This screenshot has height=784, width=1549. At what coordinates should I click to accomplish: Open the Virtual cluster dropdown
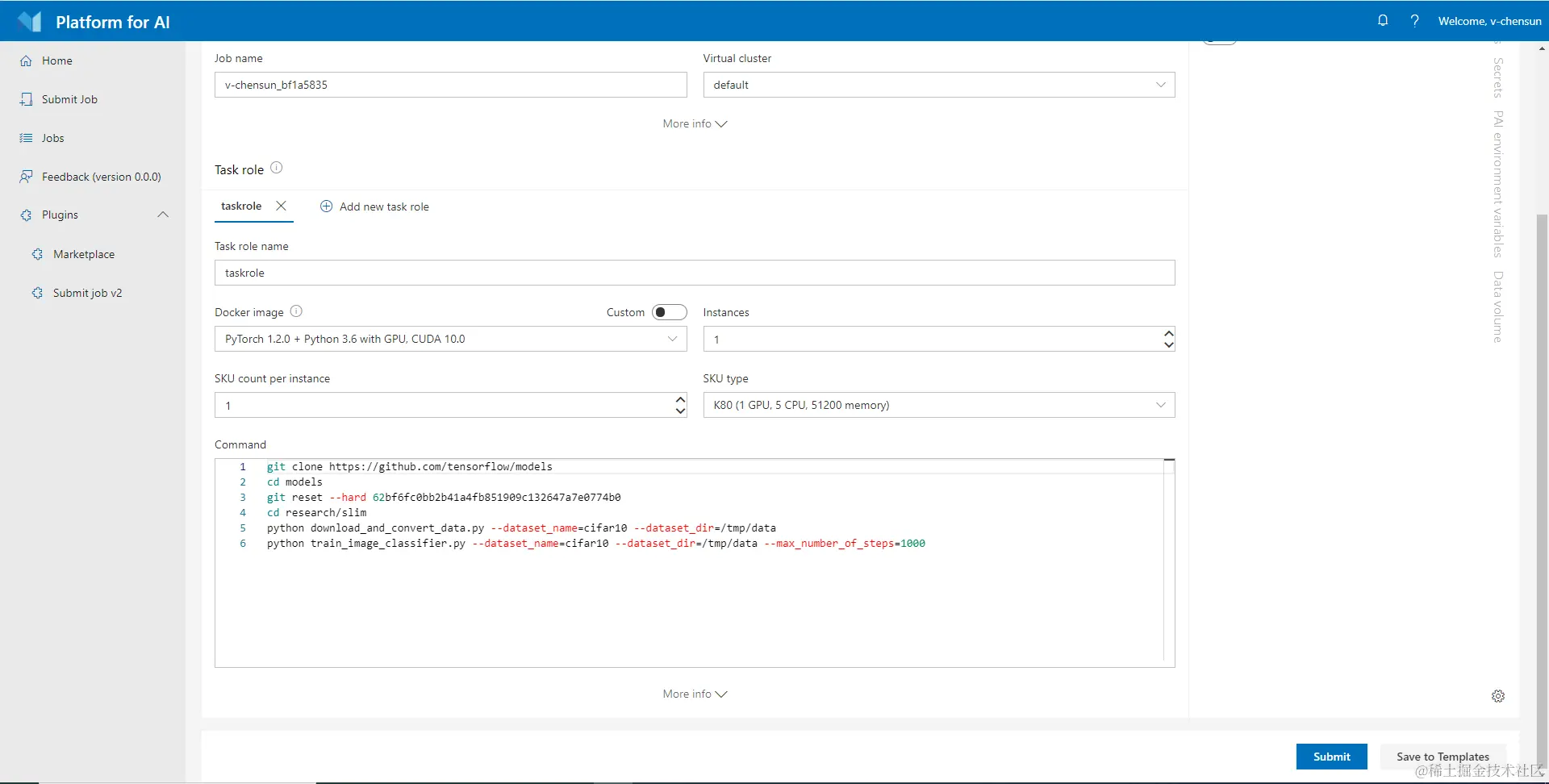pyautogui.click(x=939, y=85)
